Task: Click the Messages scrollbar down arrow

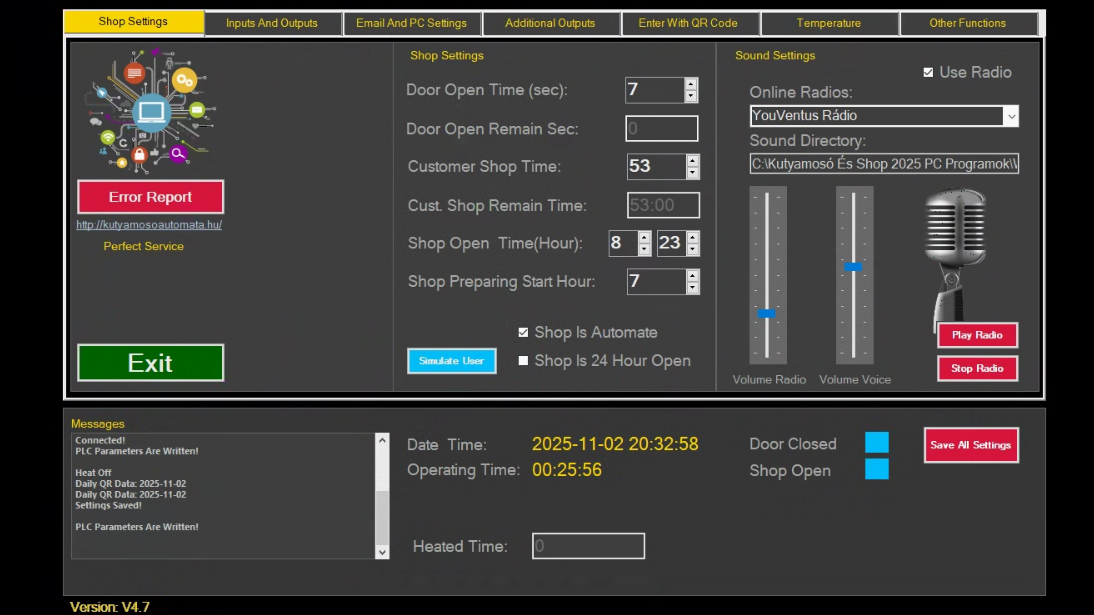Action: pyautogui.click(x=382, y=552)
